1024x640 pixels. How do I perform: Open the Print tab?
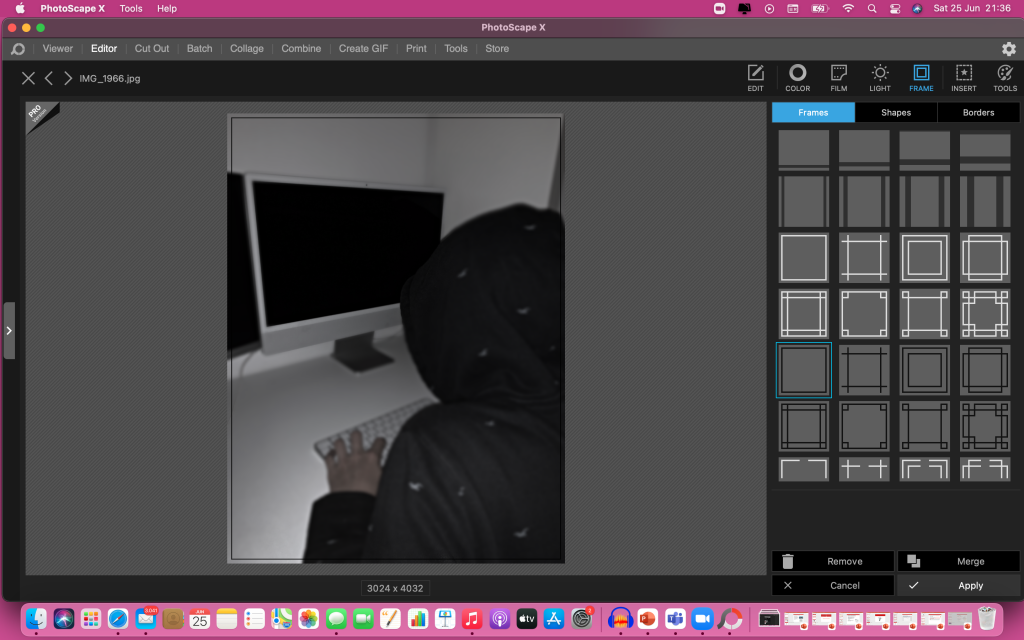[416, 48]
